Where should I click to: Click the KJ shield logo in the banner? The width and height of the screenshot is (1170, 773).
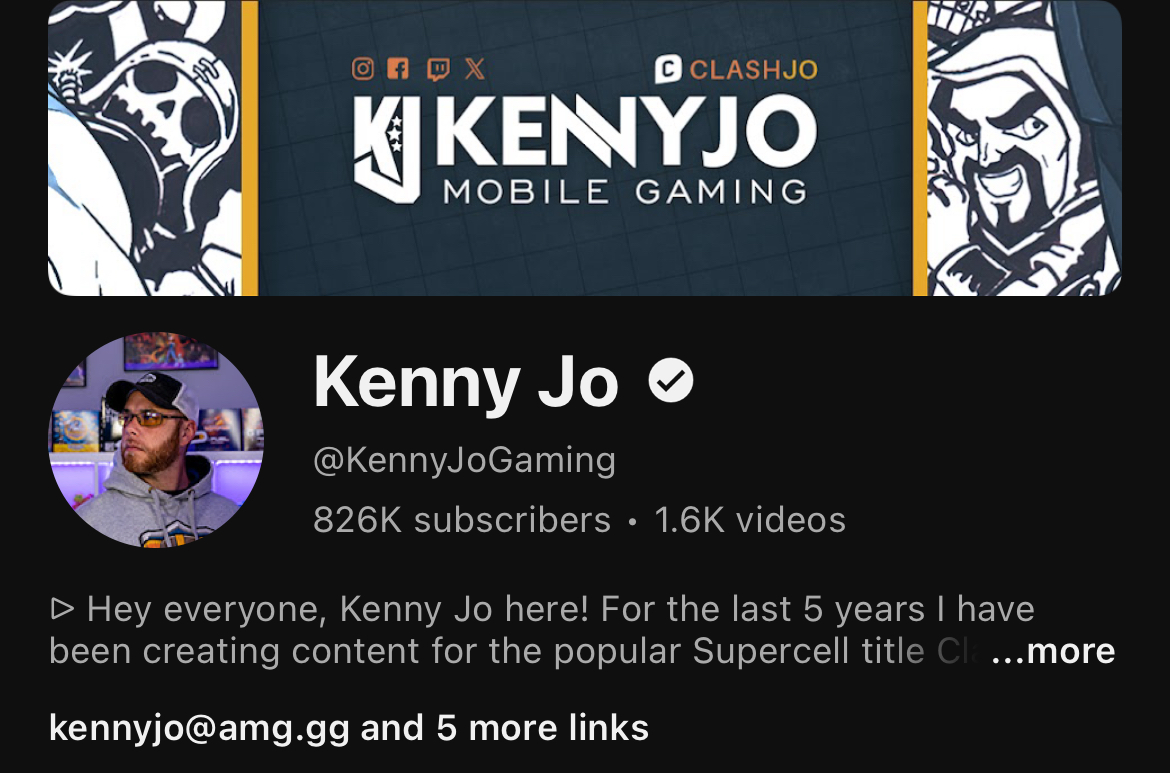pos(387,150)
